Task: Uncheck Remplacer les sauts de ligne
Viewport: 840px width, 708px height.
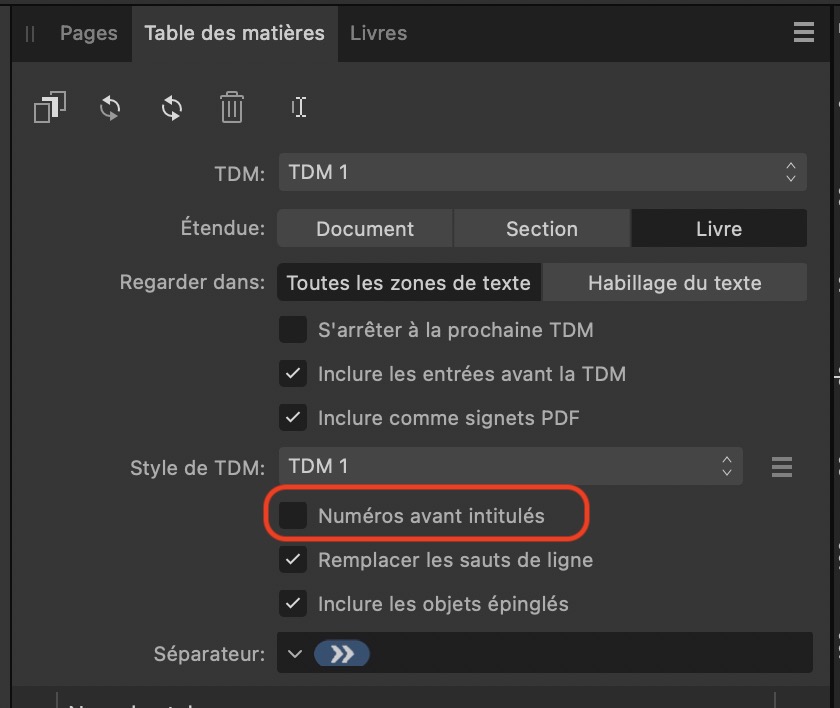Action: (x=292, y=560)
